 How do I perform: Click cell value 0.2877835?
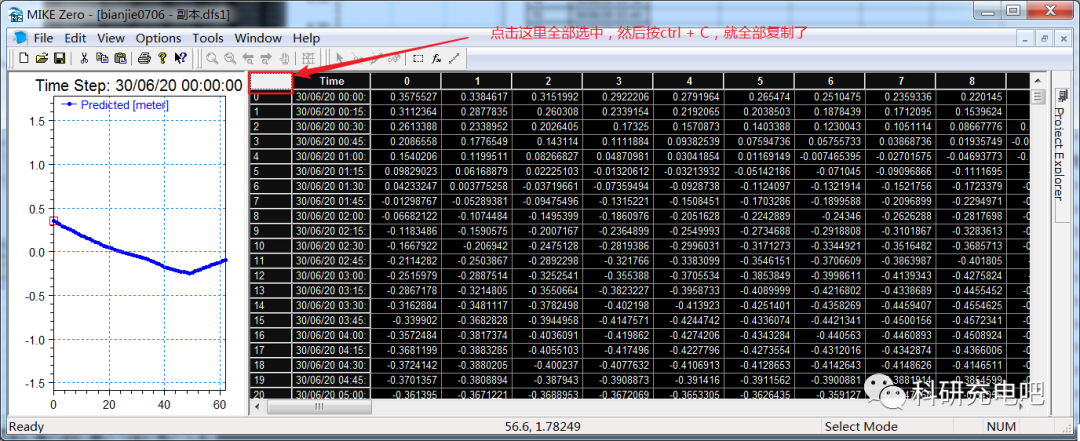[x=477, y=112]
